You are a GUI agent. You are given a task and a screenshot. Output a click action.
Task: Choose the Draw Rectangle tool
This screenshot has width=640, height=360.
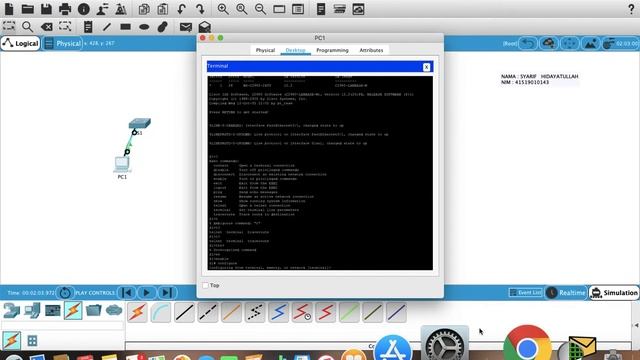(x=125, y=27)
